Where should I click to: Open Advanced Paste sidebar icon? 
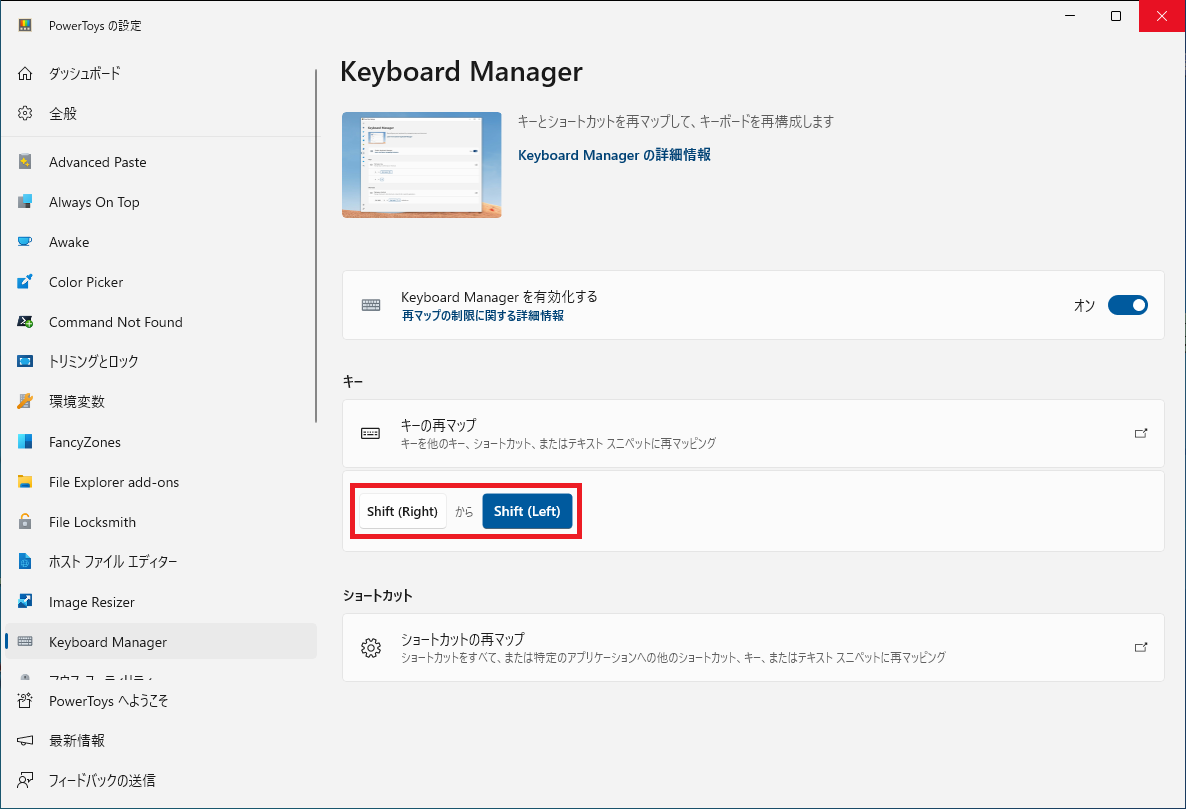[25, 162]
